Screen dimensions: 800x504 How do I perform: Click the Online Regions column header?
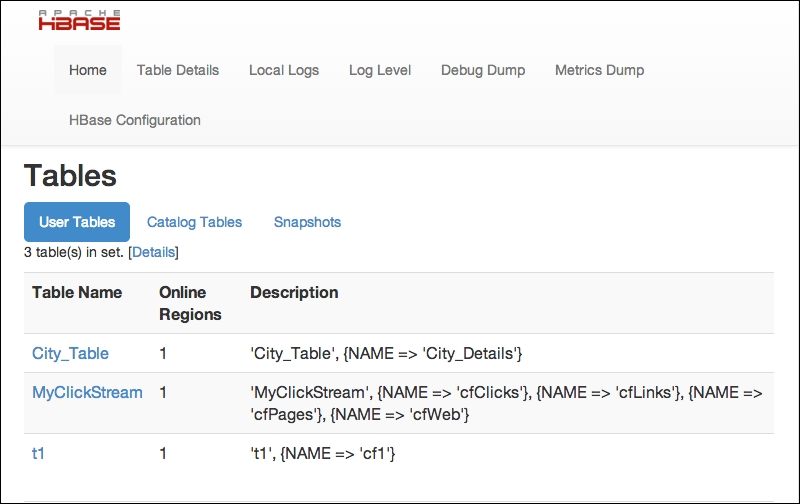(x=190, y=303)
